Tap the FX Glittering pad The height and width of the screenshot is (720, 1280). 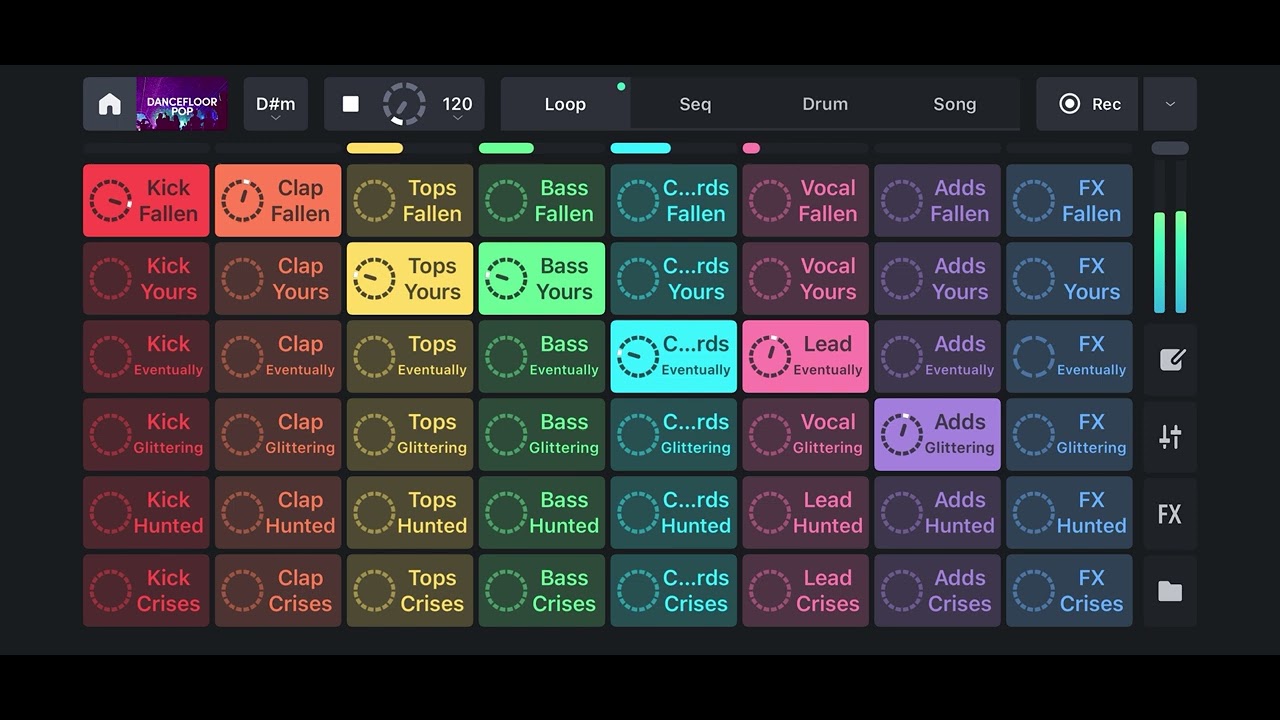(x=1070, y=435)
